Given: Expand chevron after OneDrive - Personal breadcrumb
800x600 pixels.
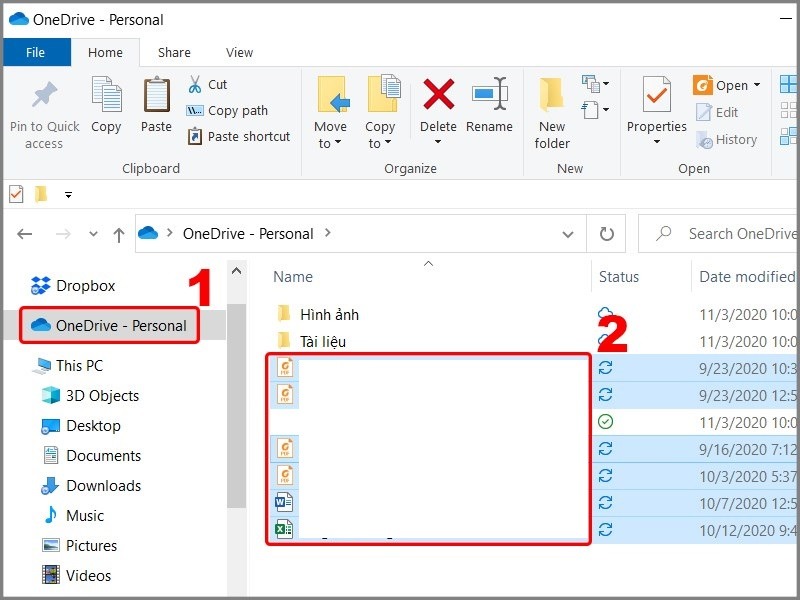Looking at the screenshot, I should point(328,233).
